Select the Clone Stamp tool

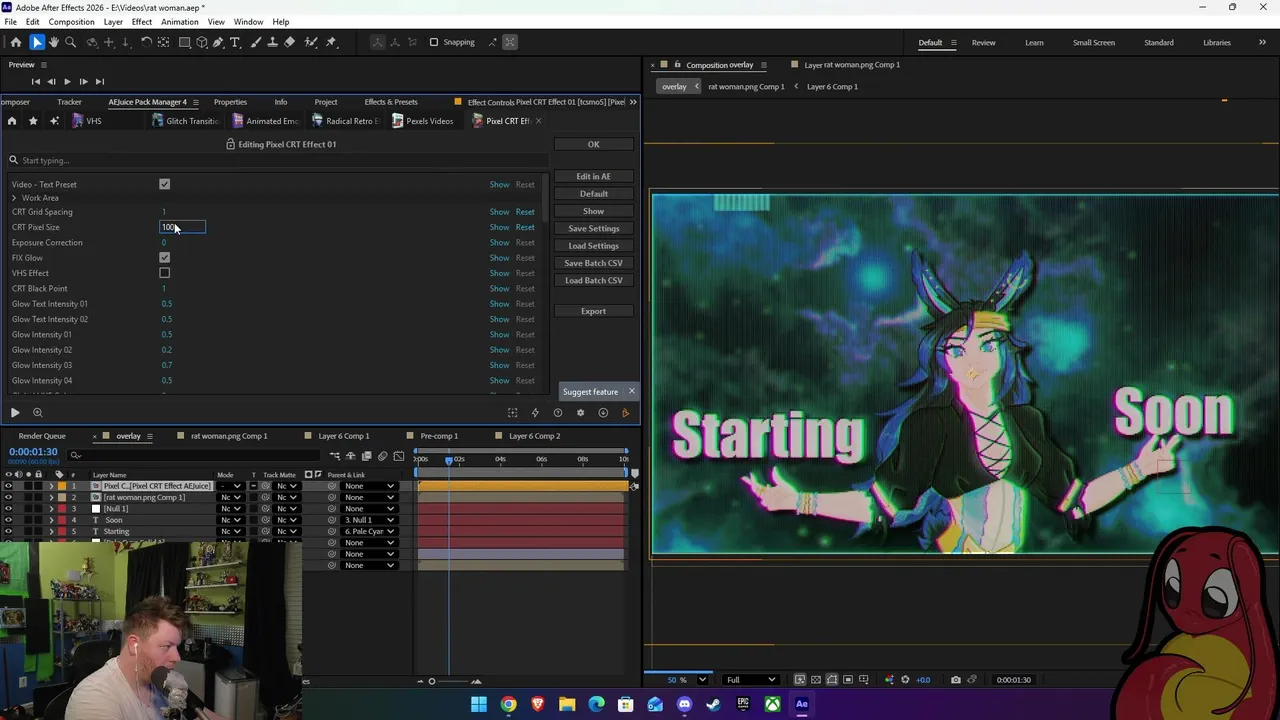pyautogui.click(x=272, y=42)
